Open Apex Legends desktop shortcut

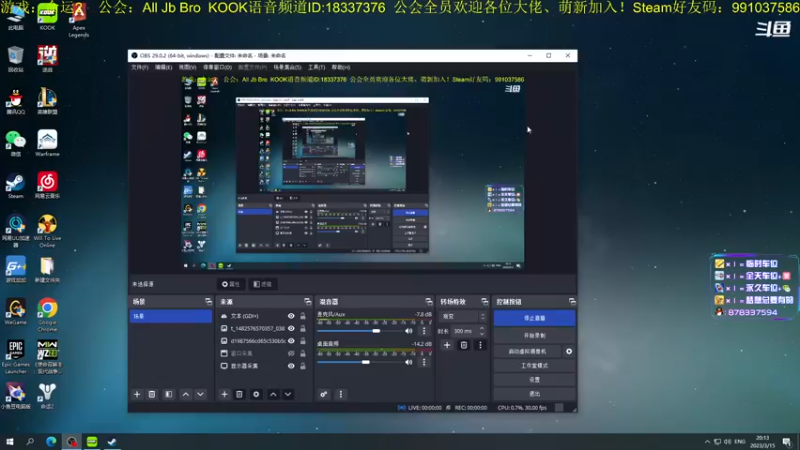(x=79, y=20)
